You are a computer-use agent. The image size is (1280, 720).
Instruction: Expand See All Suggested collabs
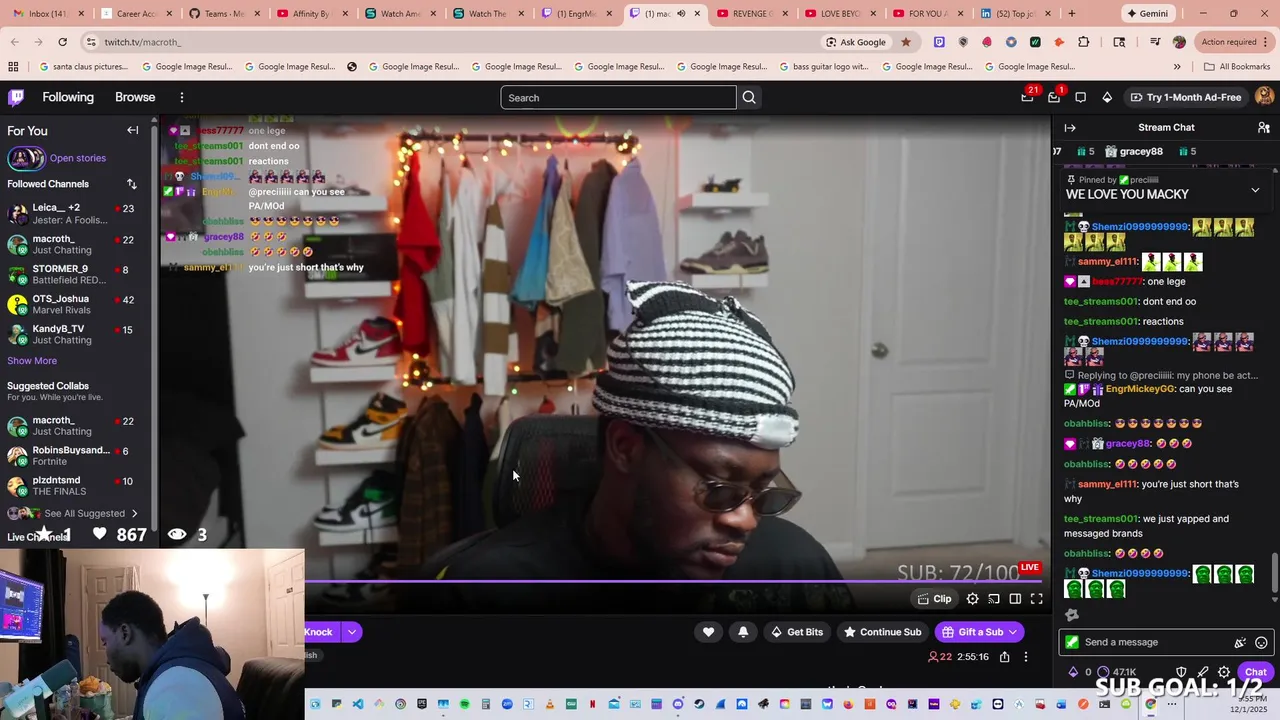[x=90, y=513]
